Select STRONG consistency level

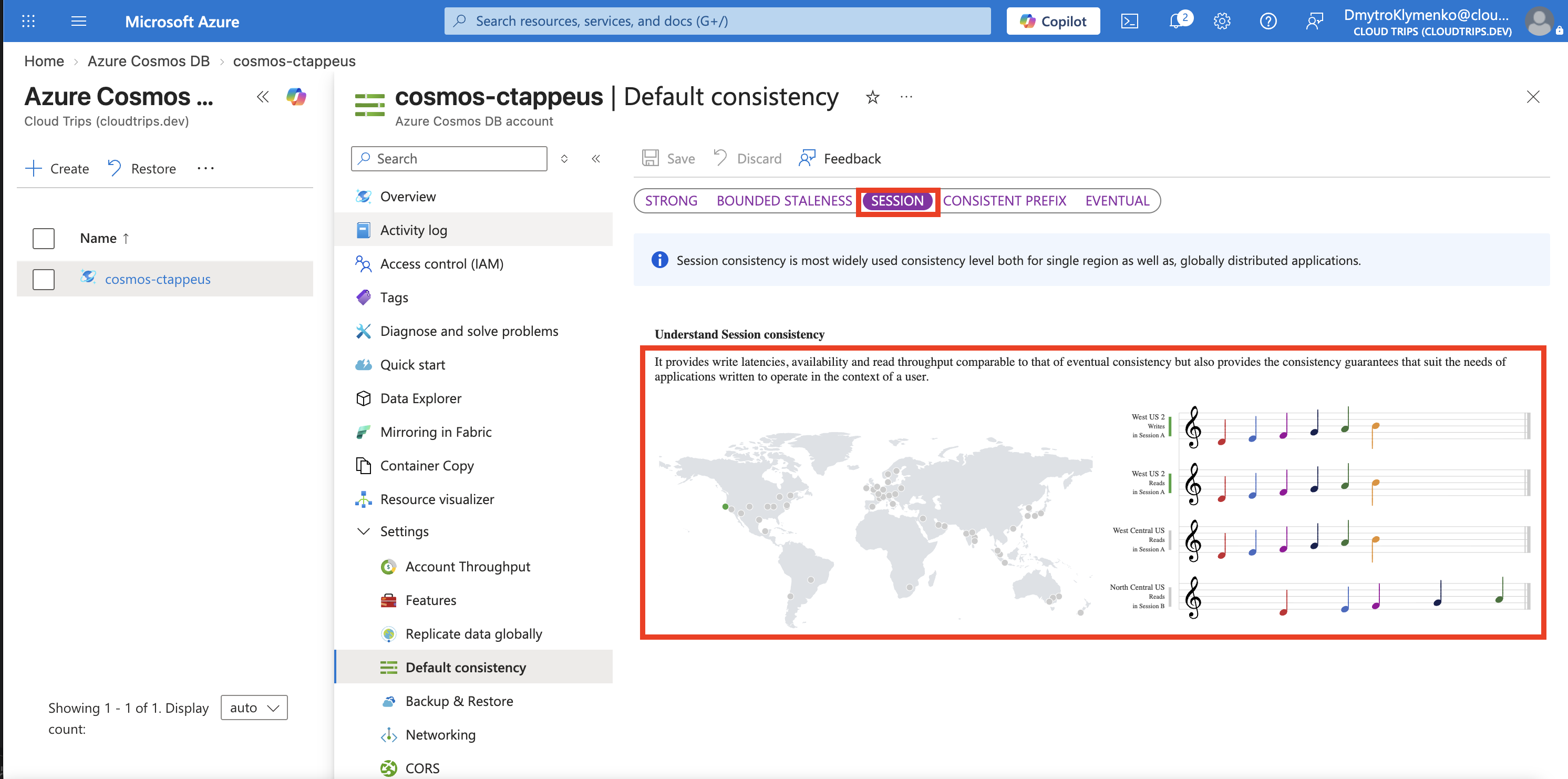(x=671, y=201)
